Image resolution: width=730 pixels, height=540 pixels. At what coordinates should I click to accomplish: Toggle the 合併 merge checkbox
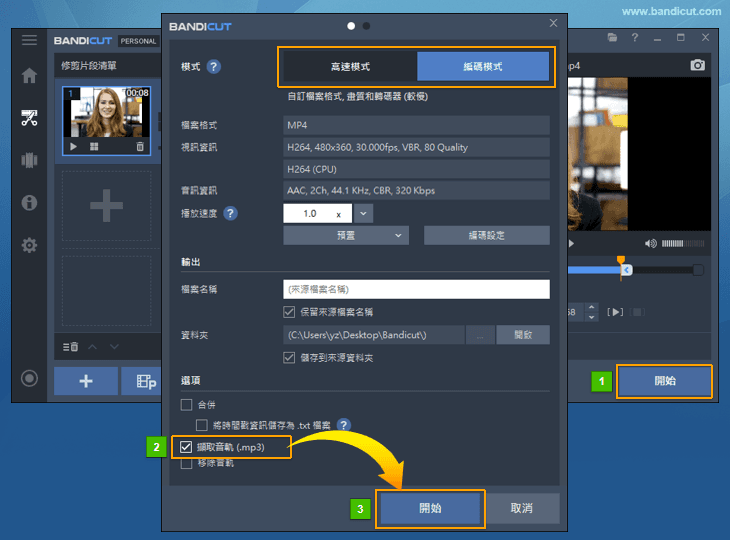click(x=186, y=405)
